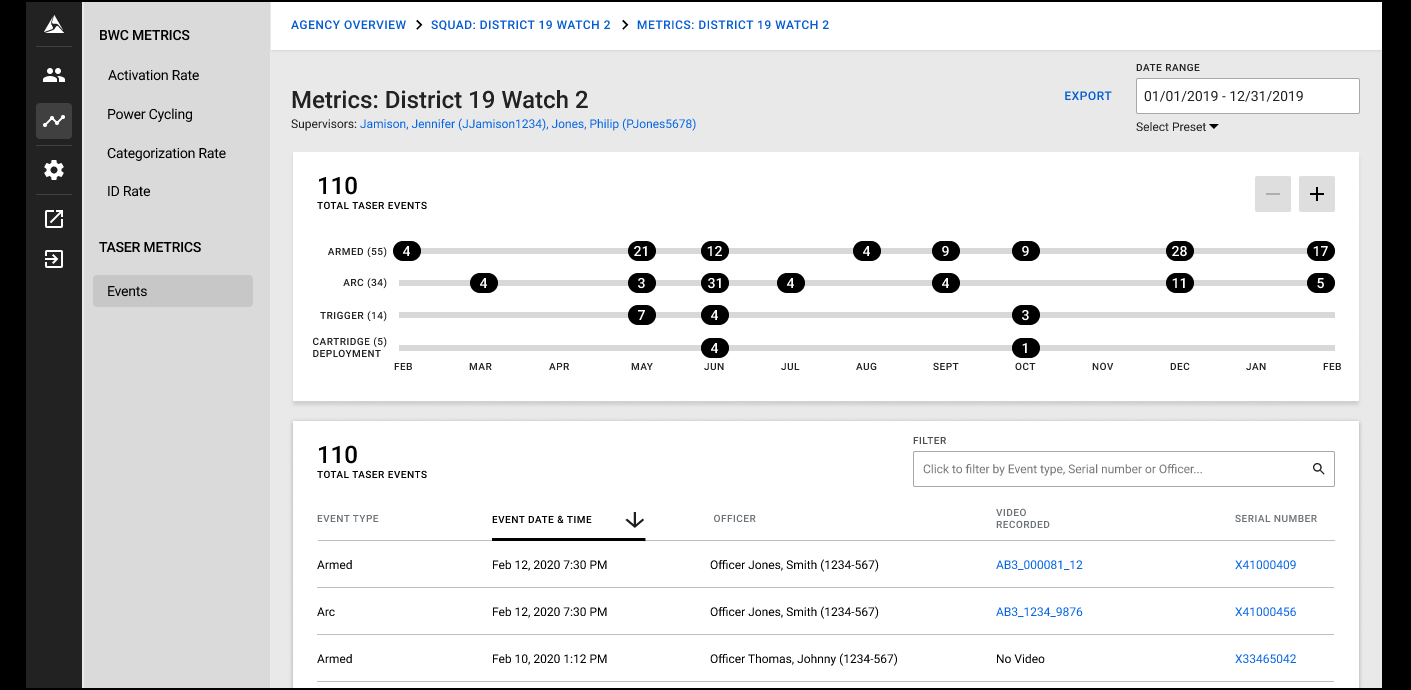Zoom out on the Taser events chart
Image resolution: width=1411 pixels, height=690 pixels.
click(1272, 193)
